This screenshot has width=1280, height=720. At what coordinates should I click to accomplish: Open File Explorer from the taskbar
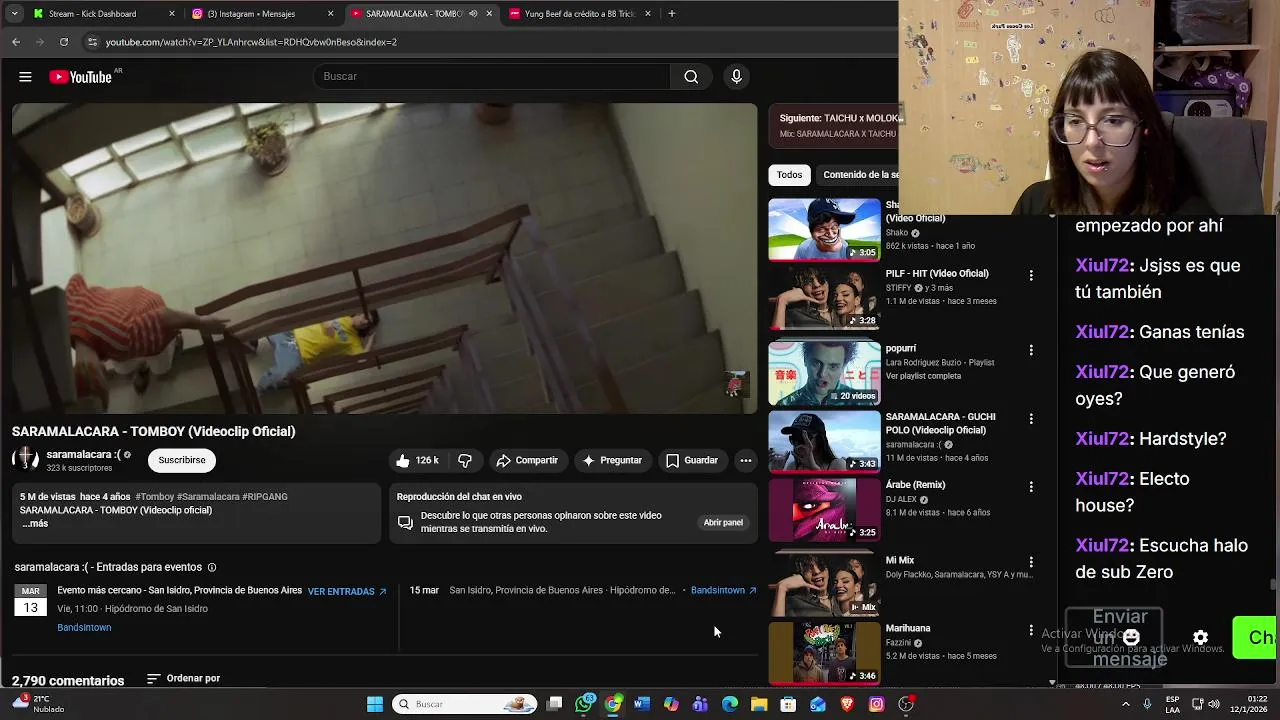759,704
